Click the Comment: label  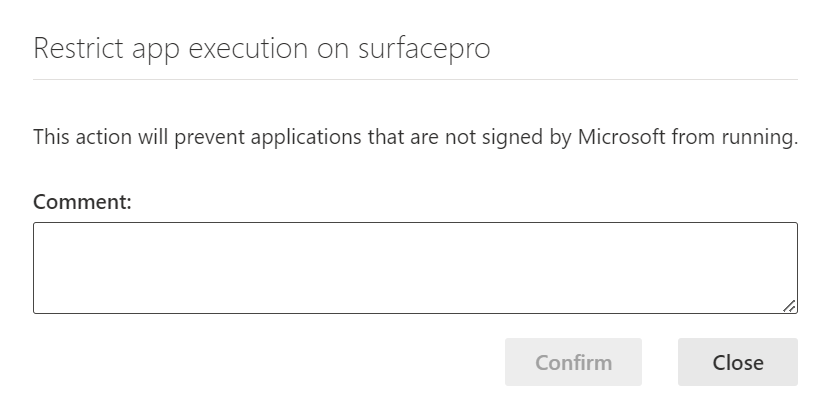coord(82,202)
